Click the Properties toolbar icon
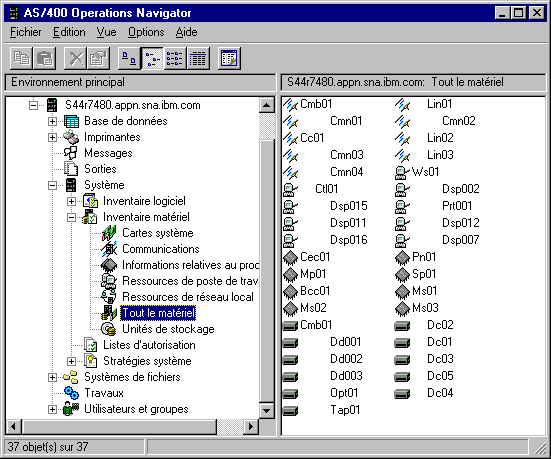 click(98, 58)
